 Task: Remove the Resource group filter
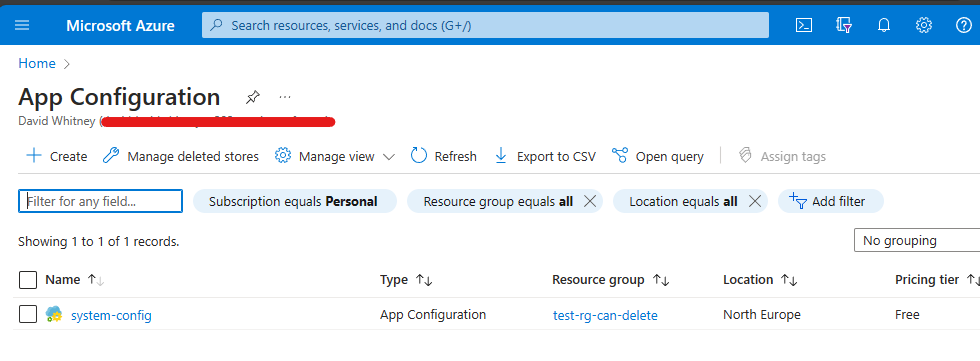589,201
